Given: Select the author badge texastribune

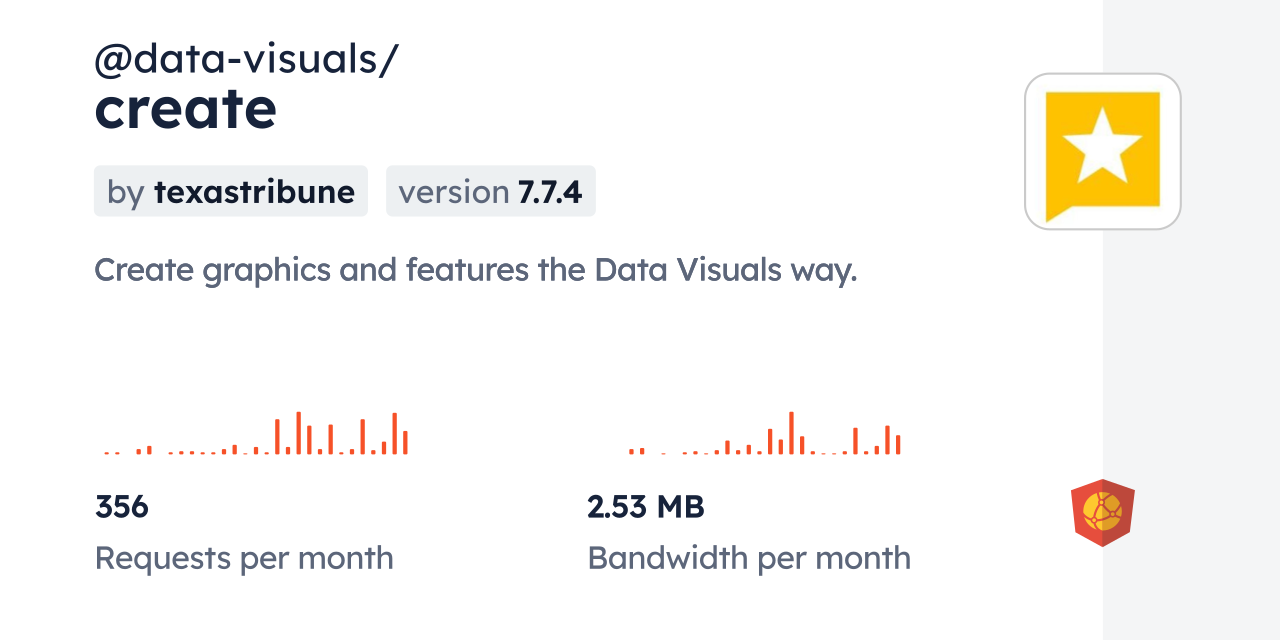Looking at the screenshot, I should click(231, 191).
